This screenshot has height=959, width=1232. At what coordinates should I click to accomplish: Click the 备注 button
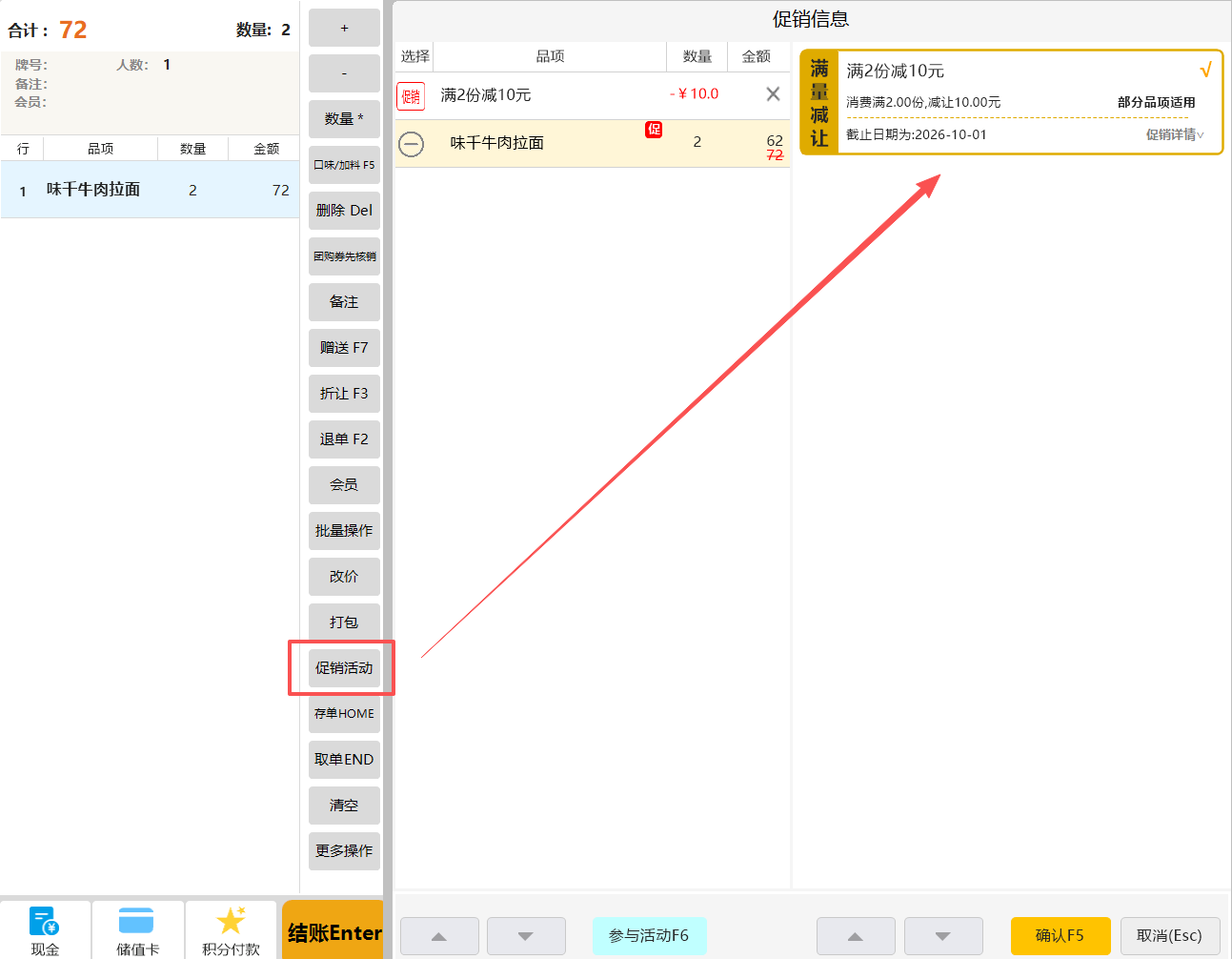[x=344, y=302]
